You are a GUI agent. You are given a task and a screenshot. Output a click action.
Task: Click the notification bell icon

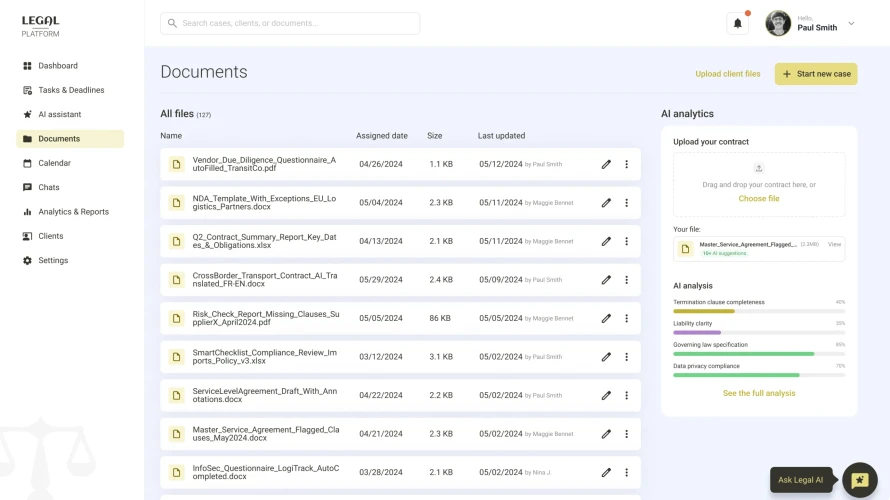click(738, 24)
